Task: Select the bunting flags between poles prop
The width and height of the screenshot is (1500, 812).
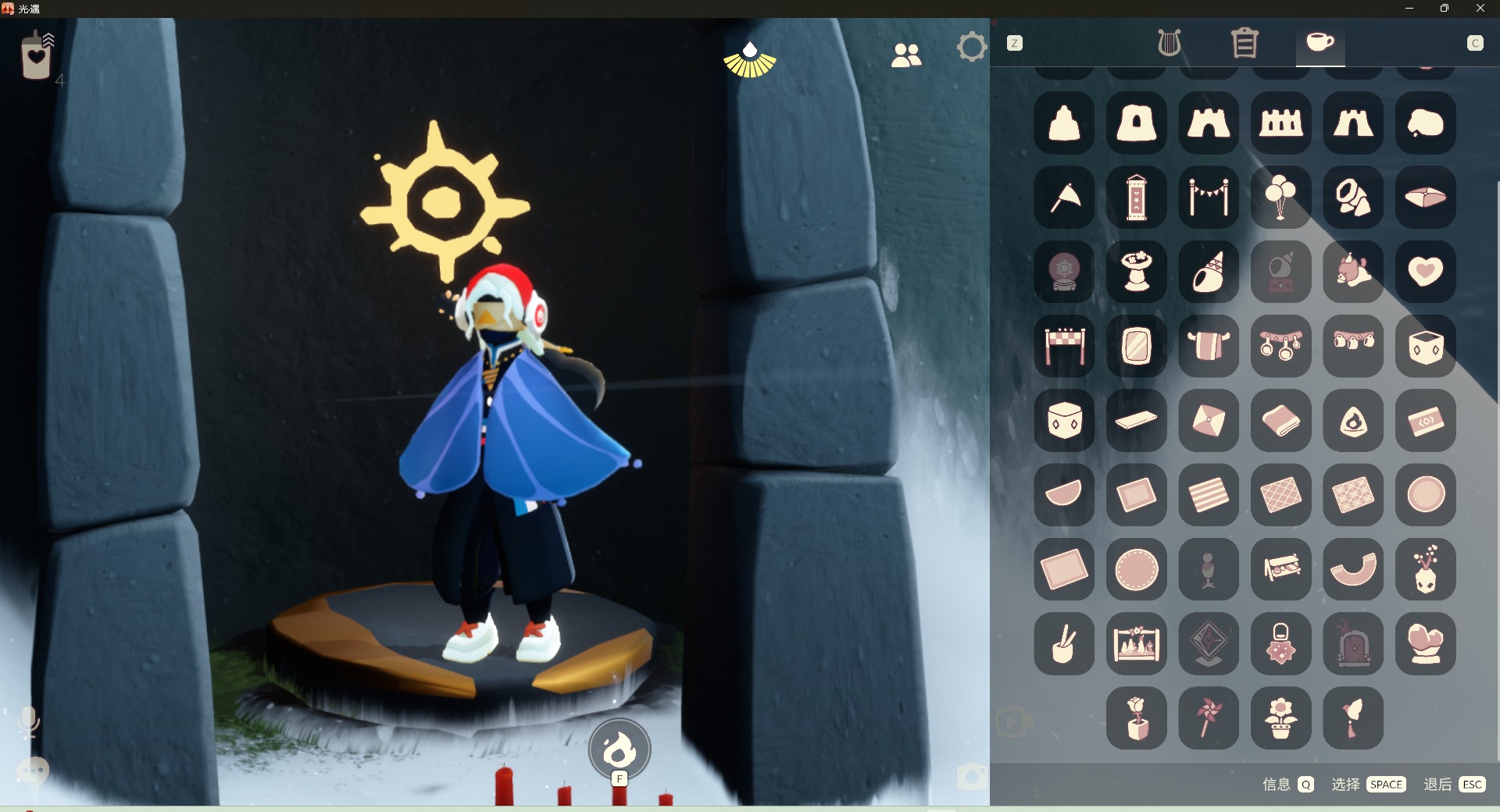Action: 1209,197
